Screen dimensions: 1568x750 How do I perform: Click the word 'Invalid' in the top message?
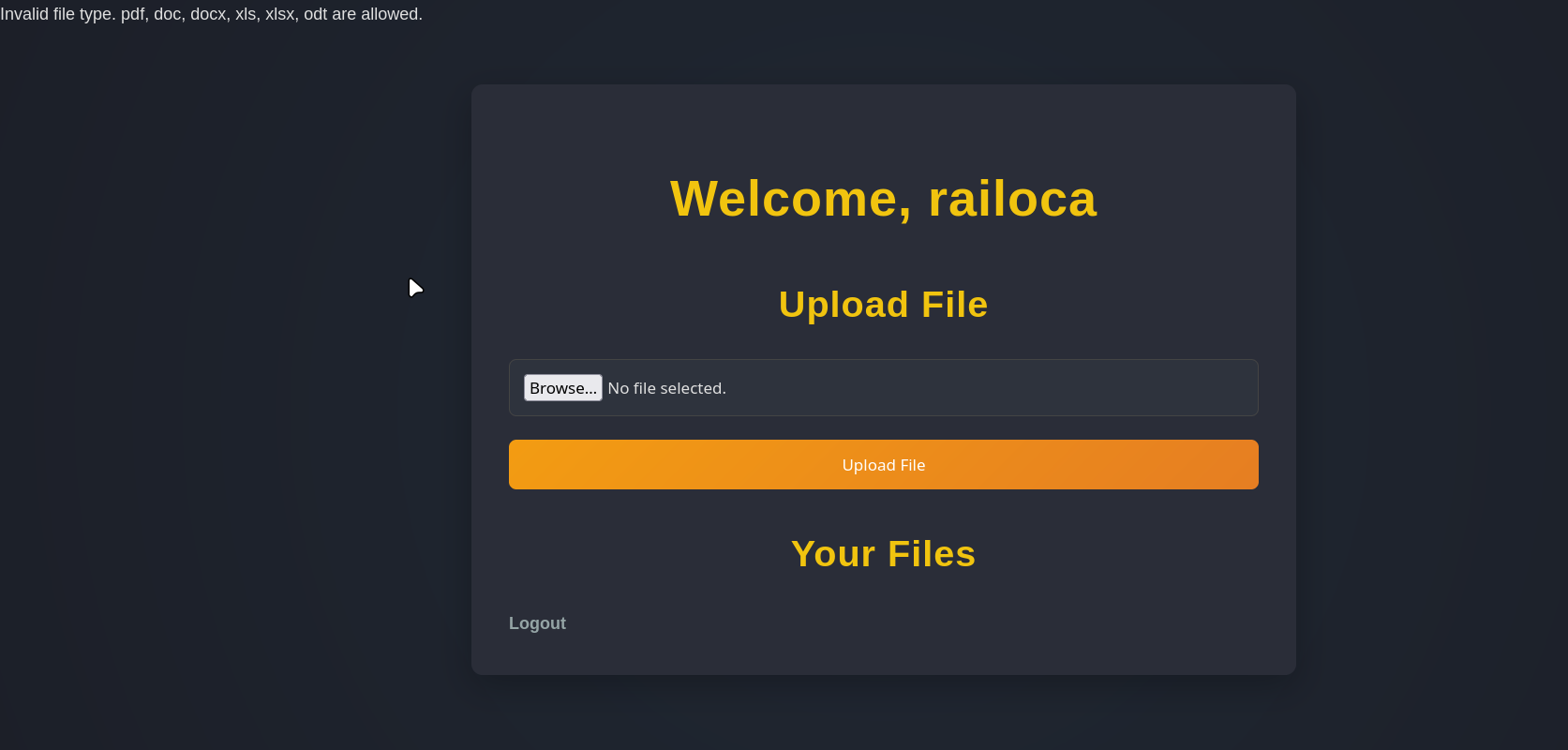(24, 14)
